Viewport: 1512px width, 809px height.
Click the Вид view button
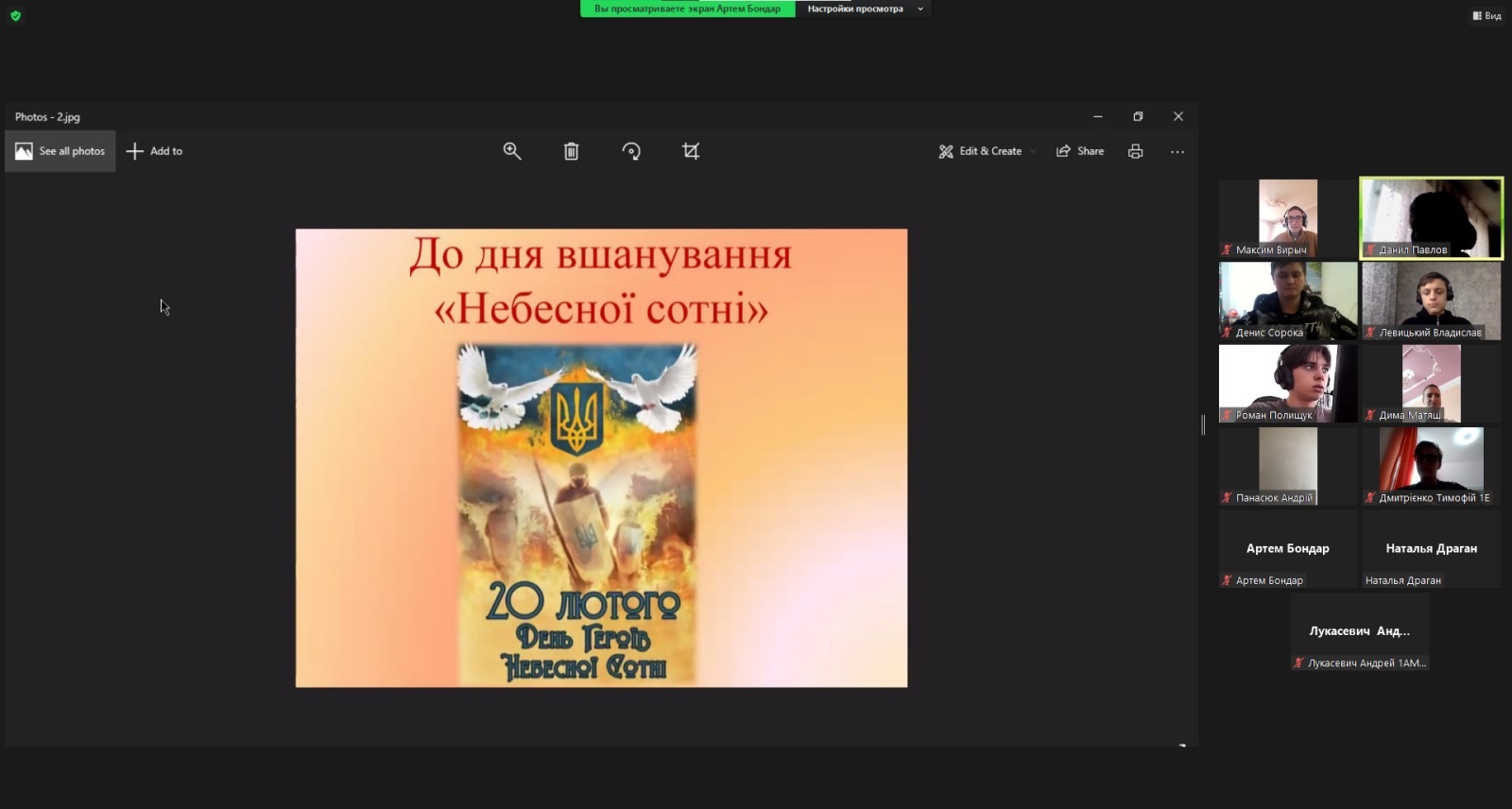click(1486, 15)
